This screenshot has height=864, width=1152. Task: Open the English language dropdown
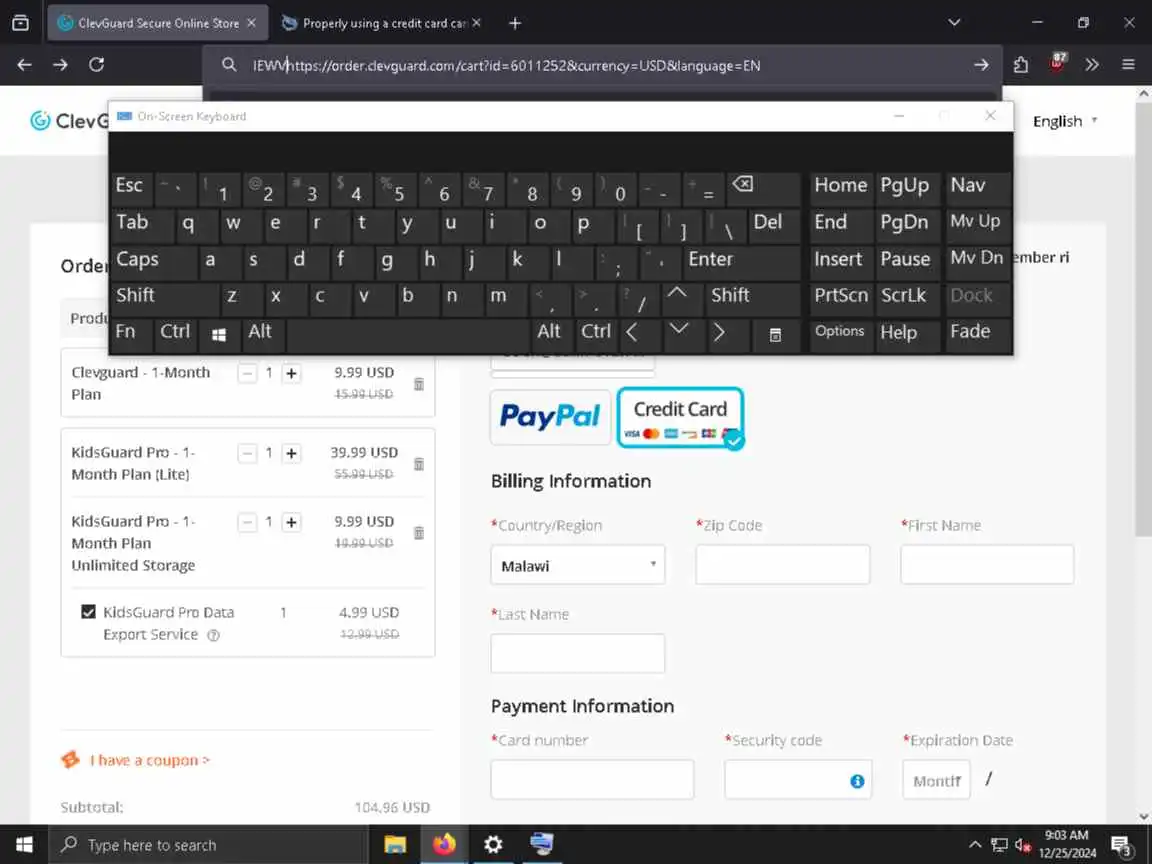pos(1065,121)
